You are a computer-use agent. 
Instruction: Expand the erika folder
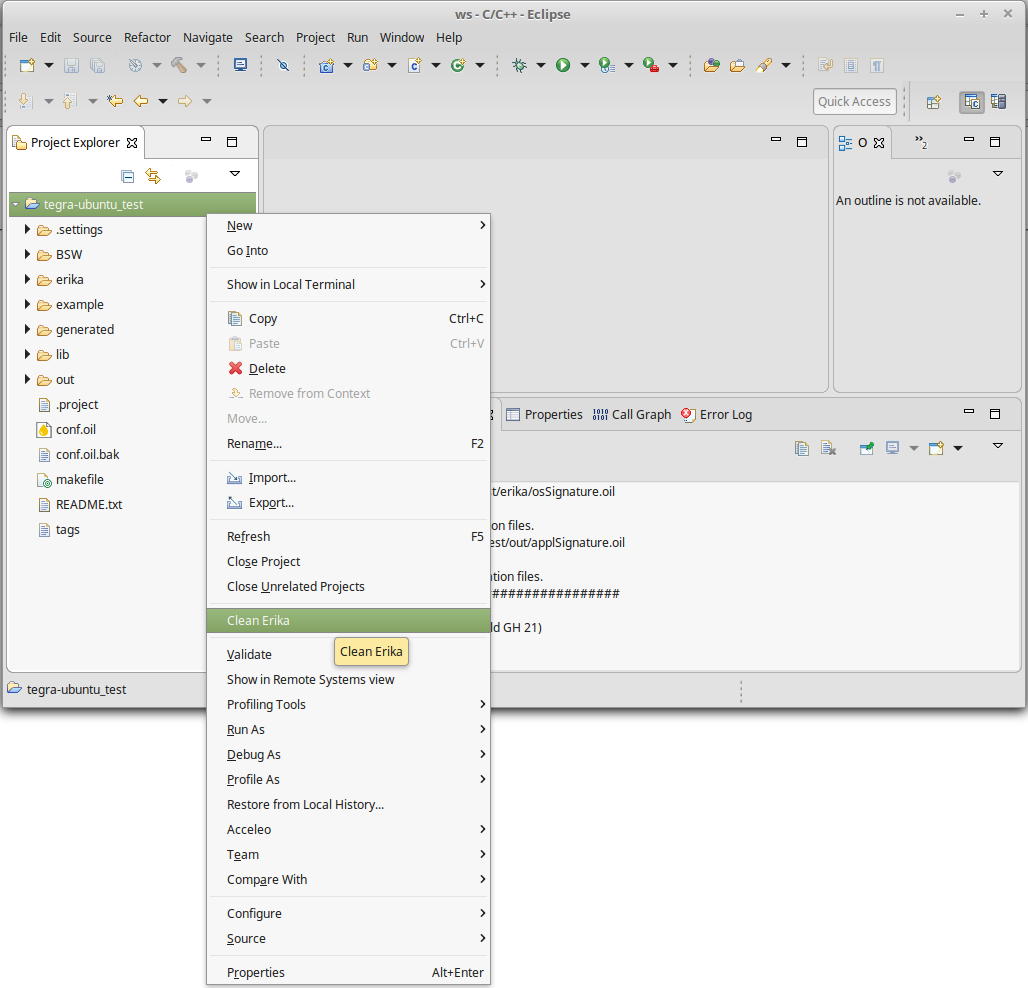27,279
